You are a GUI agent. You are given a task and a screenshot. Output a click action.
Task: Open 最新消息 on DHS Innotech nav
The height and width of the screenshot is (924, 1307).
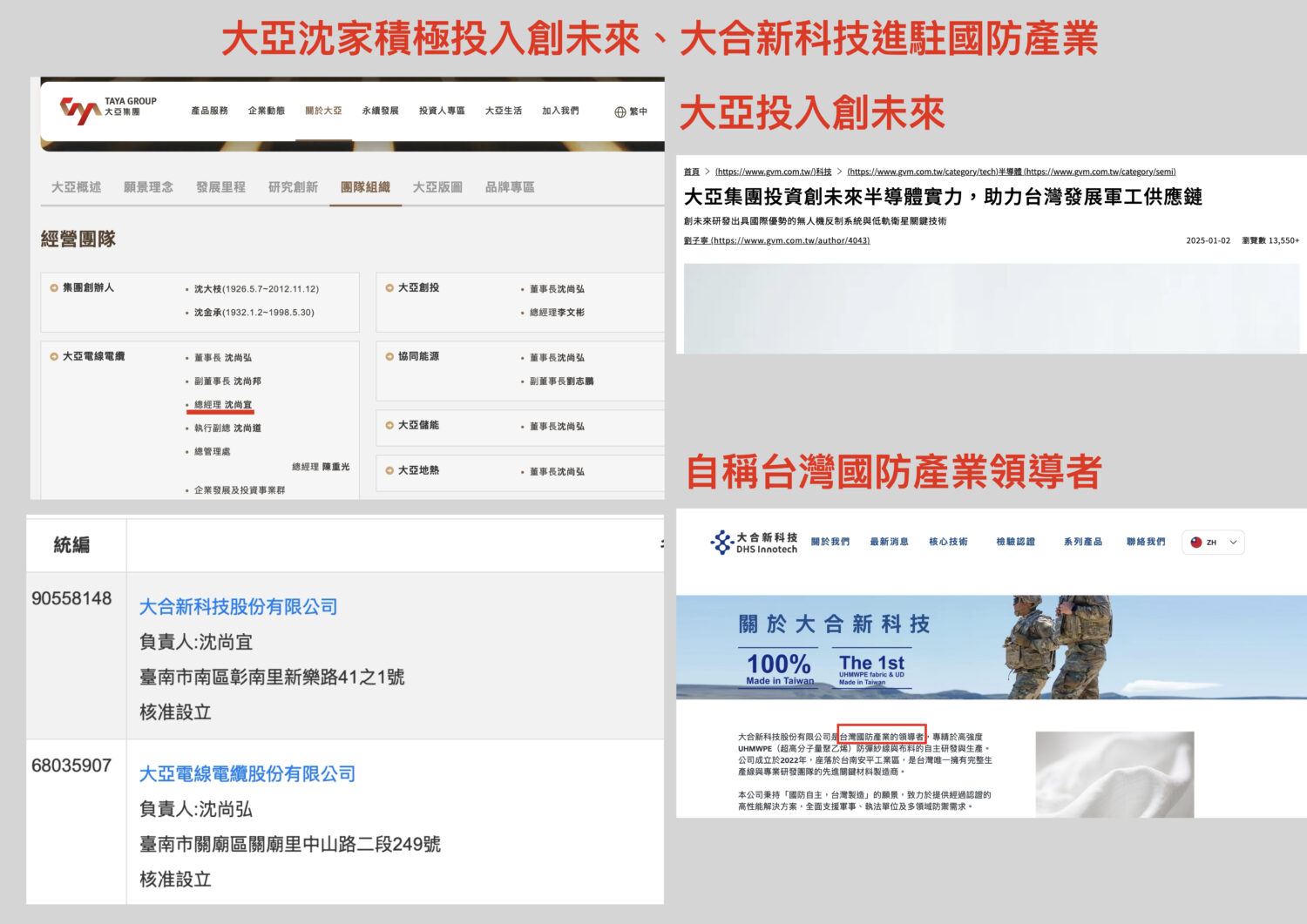point(889,542)
